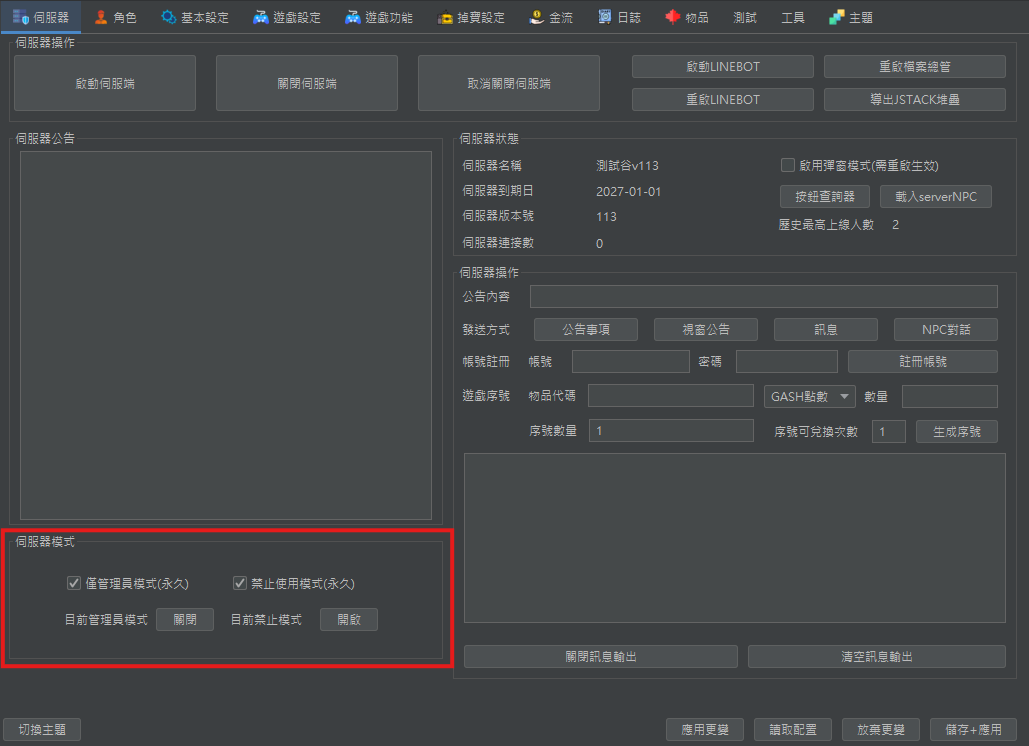Screen dimensions: 1029x746
Task: Click the 啟動LINEBOT button
Action: [723, 67]
